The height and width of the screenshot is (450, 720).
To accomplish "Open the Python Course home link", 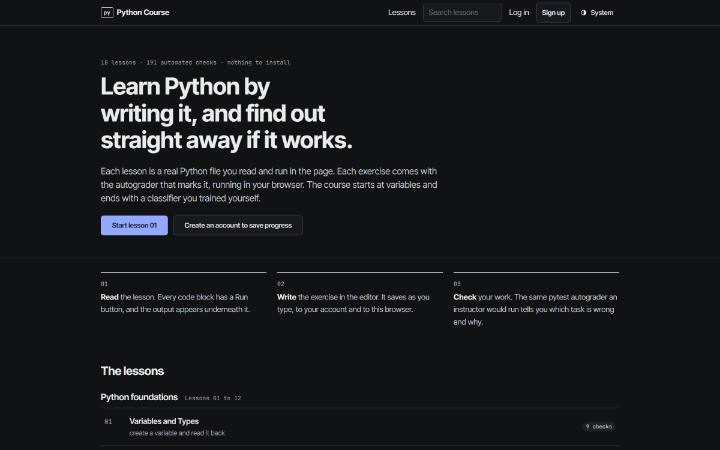I will tap(135, 12).
